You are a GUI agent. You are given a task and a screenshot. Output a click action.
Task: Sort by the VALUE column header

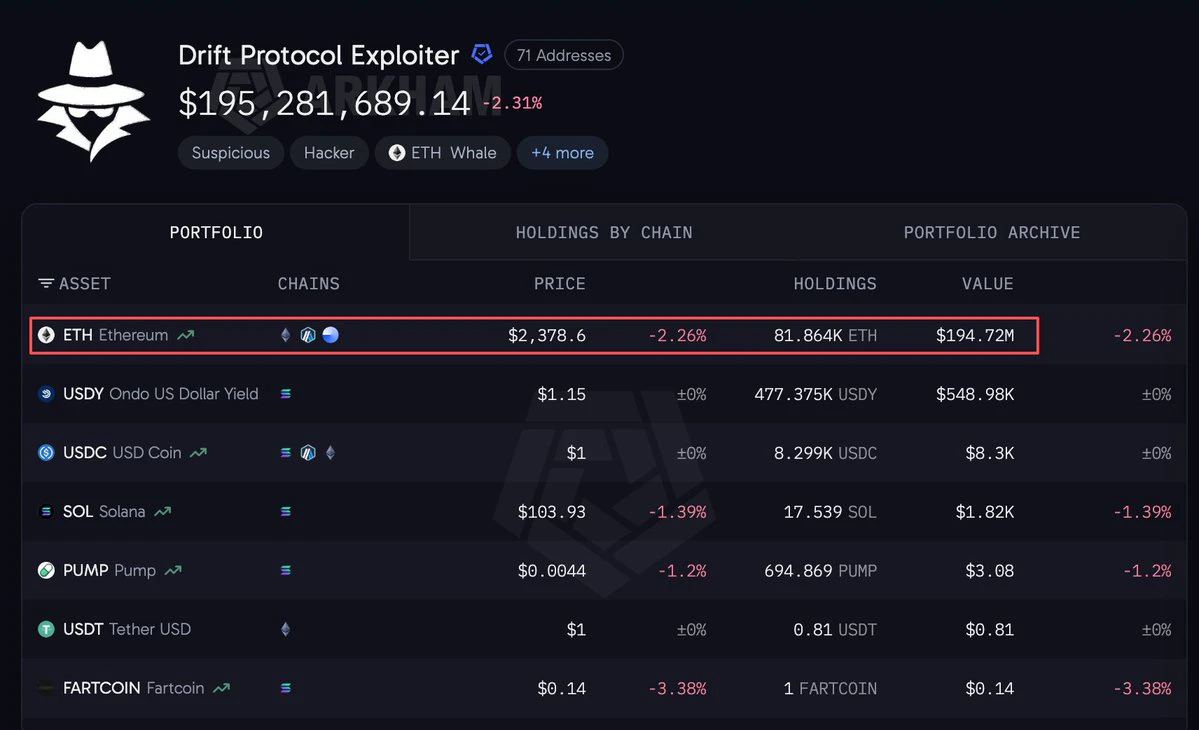coord(988,284)
